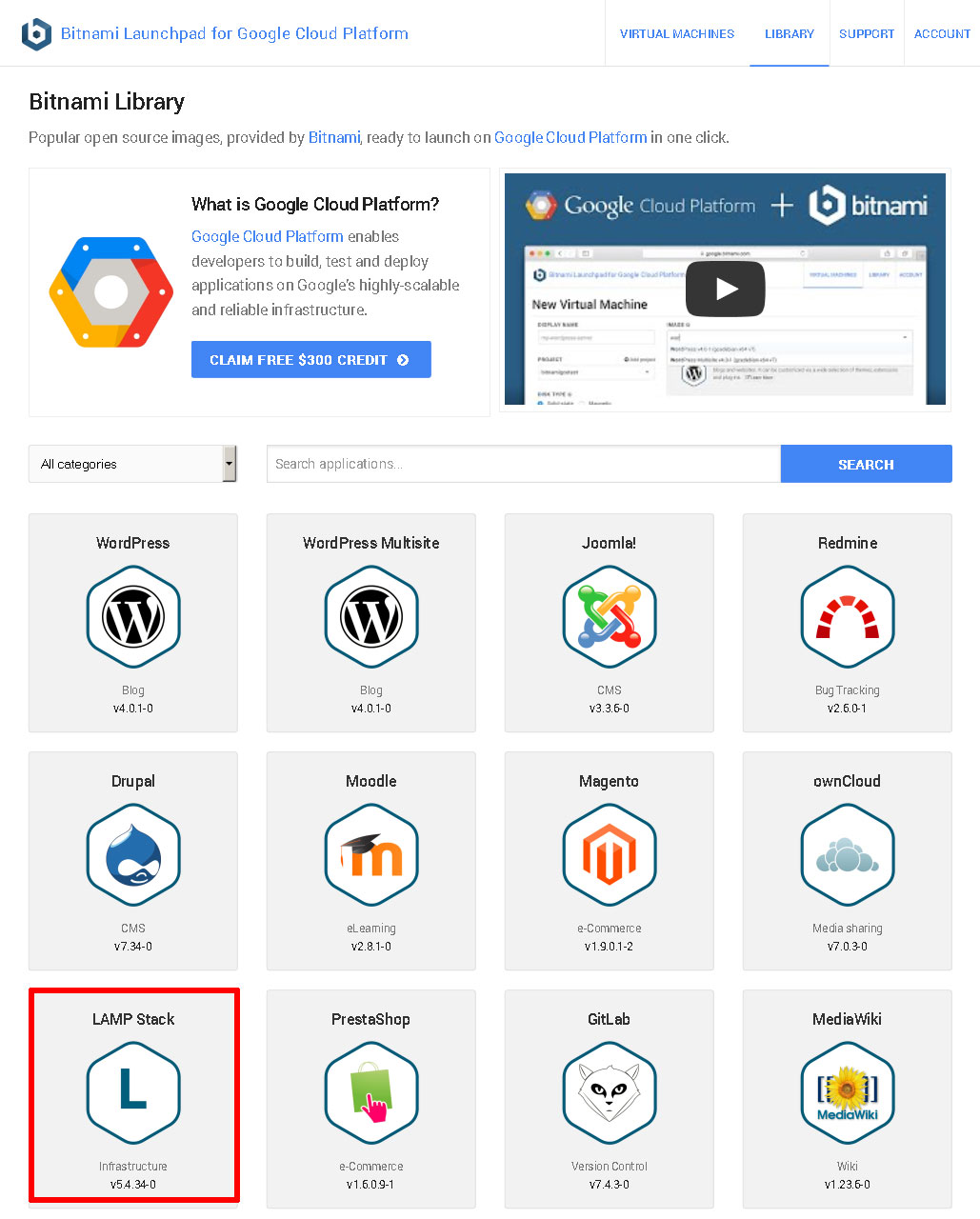Click the SEARCH button
The image size is (980, 1219).
(866, 464)
